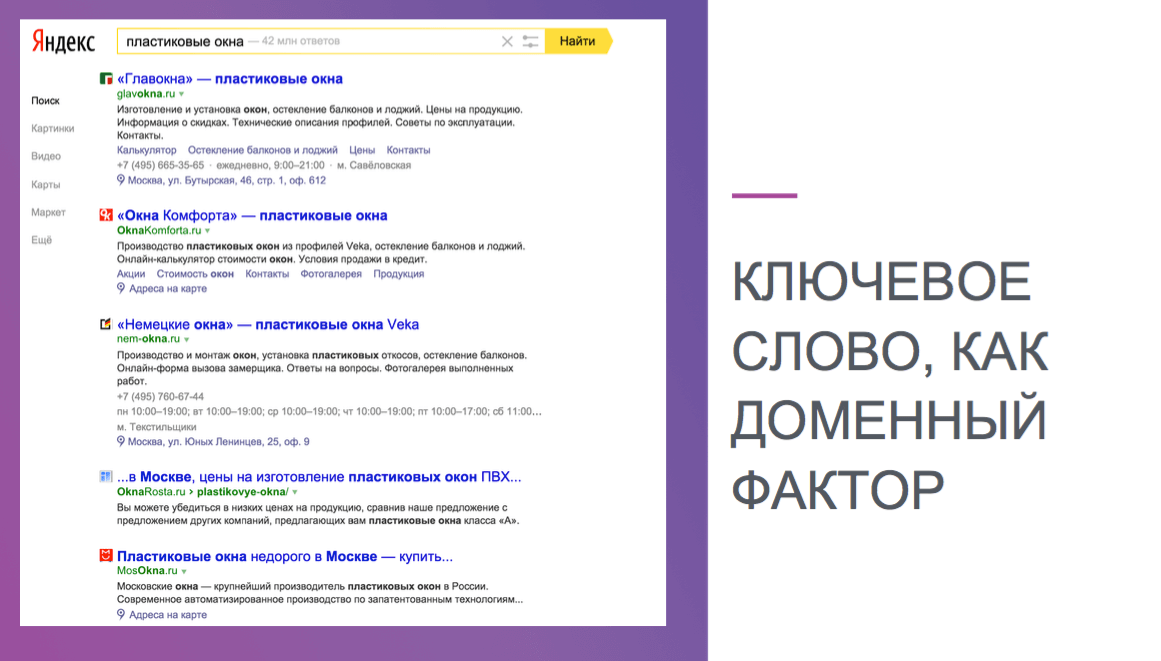Image resolution: width=1161 pixels, height=661 pixels.
Task: Click the Найти search button
Action: [578, 41]
